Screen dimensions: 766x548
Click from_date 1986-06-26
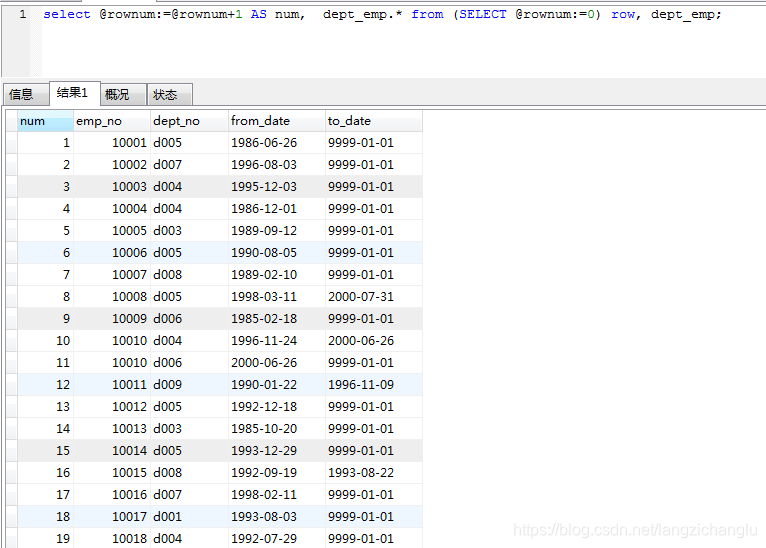pyautogui.click(x=277, y=143)
